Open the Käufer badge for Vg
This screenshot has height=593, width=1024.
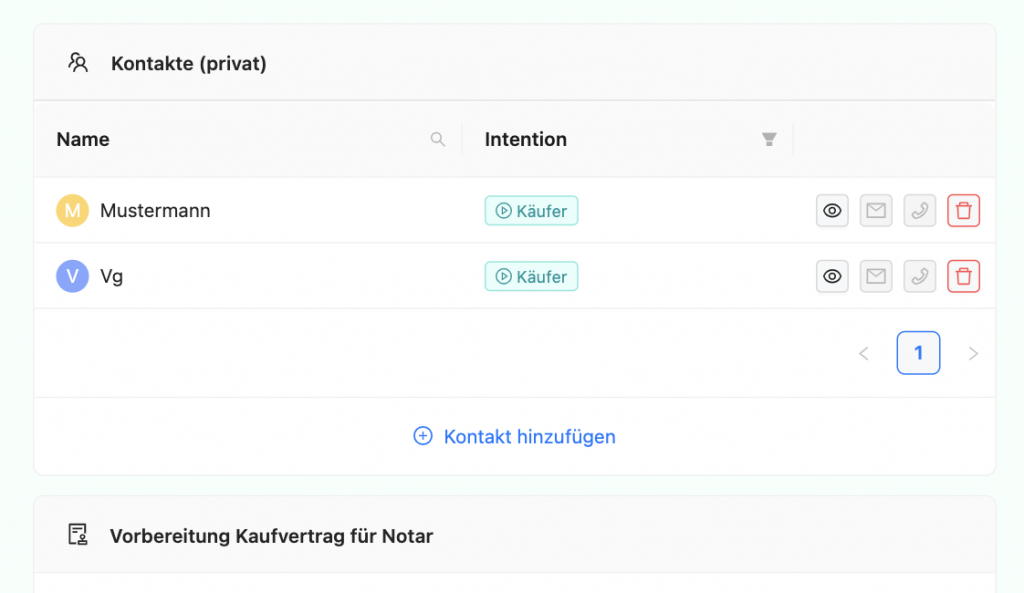[531, 276]
